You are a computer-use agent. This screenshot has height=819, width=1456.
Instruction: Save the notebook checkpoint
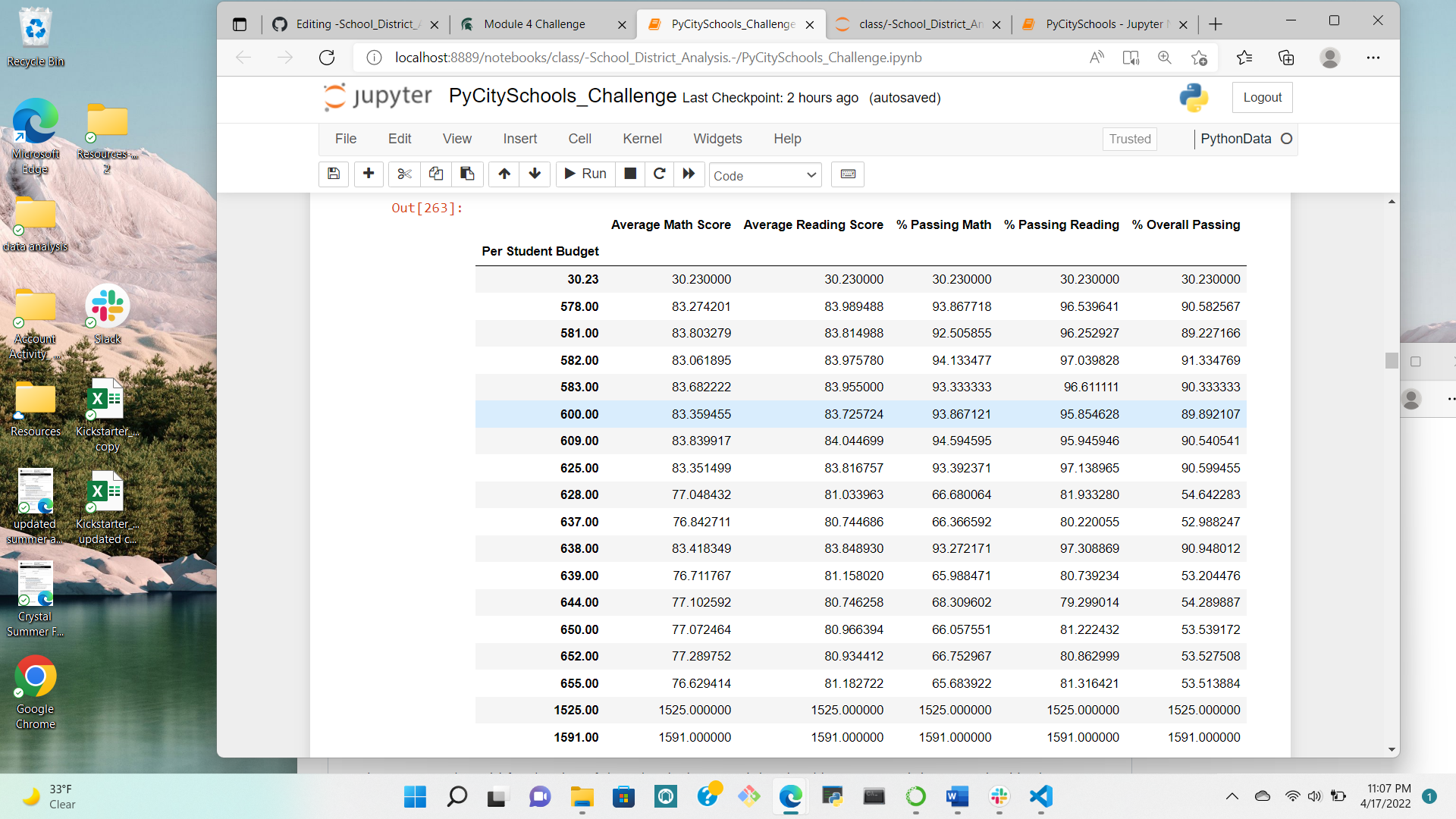pos(333,174)
